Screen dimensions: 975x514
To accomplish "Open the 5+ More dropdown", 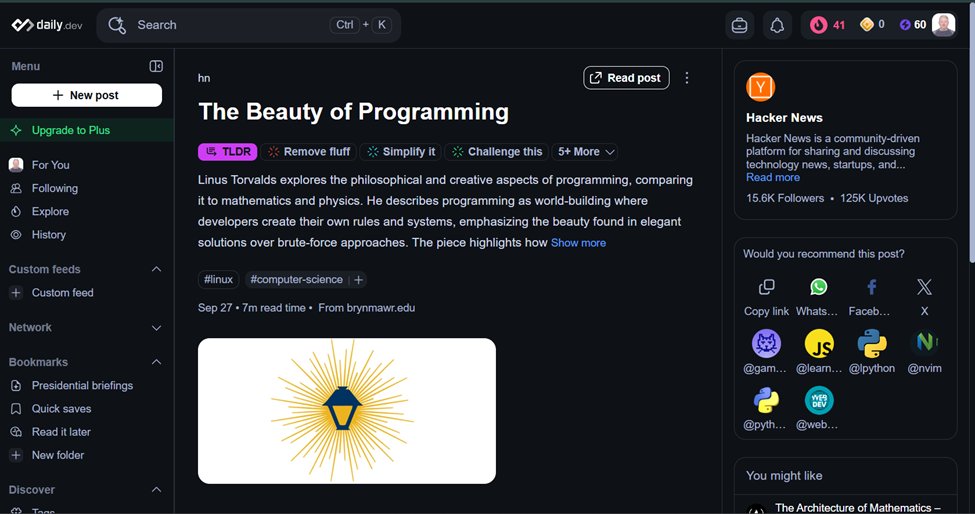I will (586, 152).
